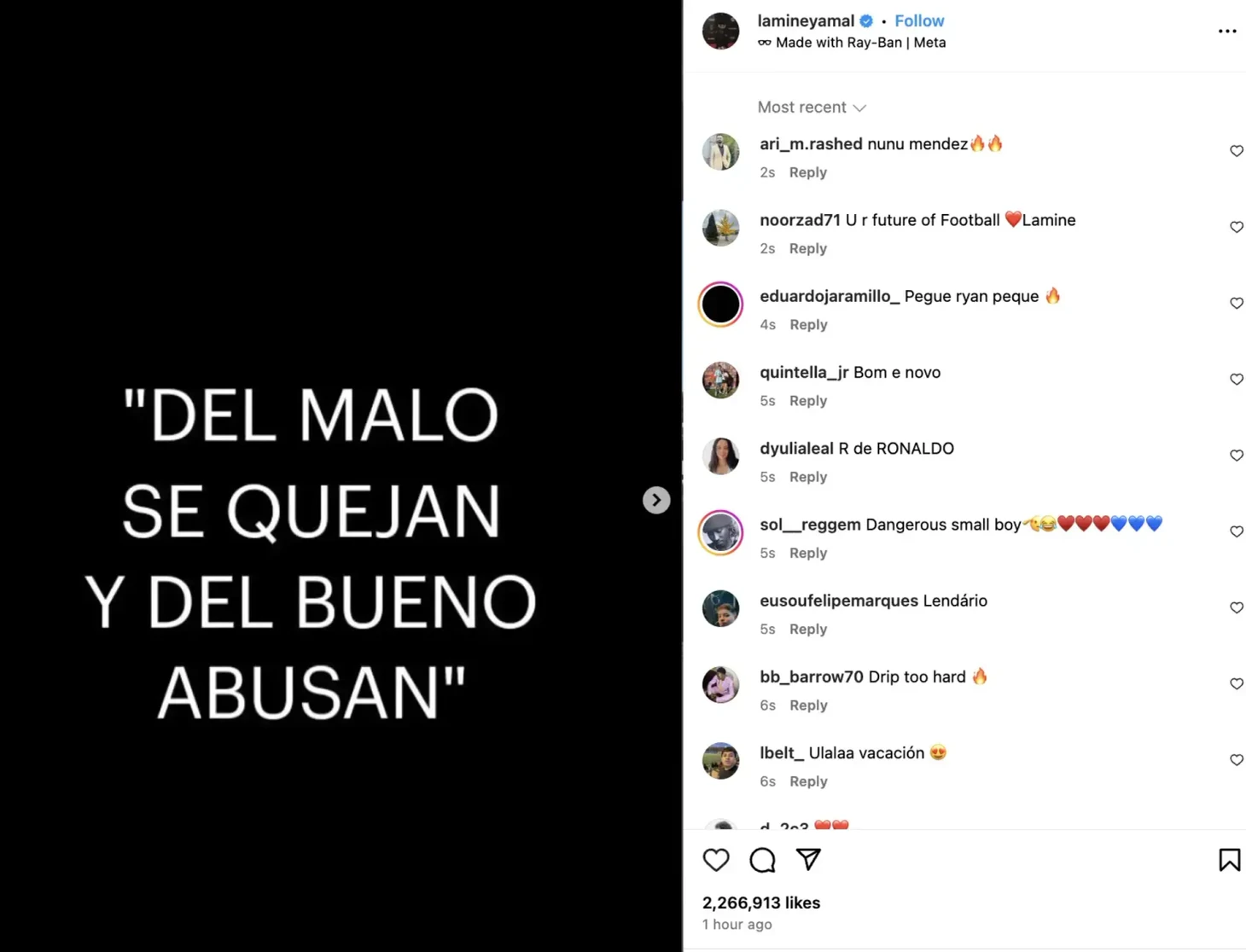Open more options three-dot menu

(1227, 32)
